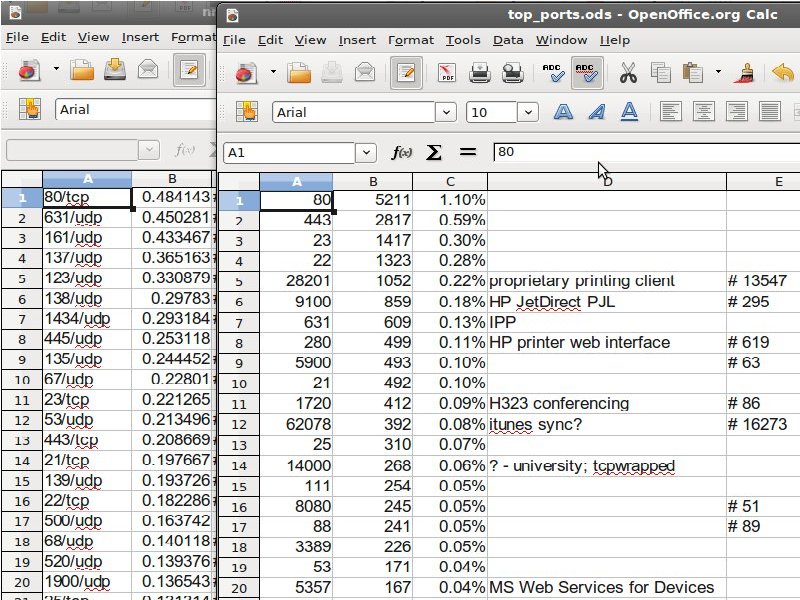Select column E header in top_ports sheet
Image resolution: width=800 pixels, height=600 pixels.
[x=763, y=182]
